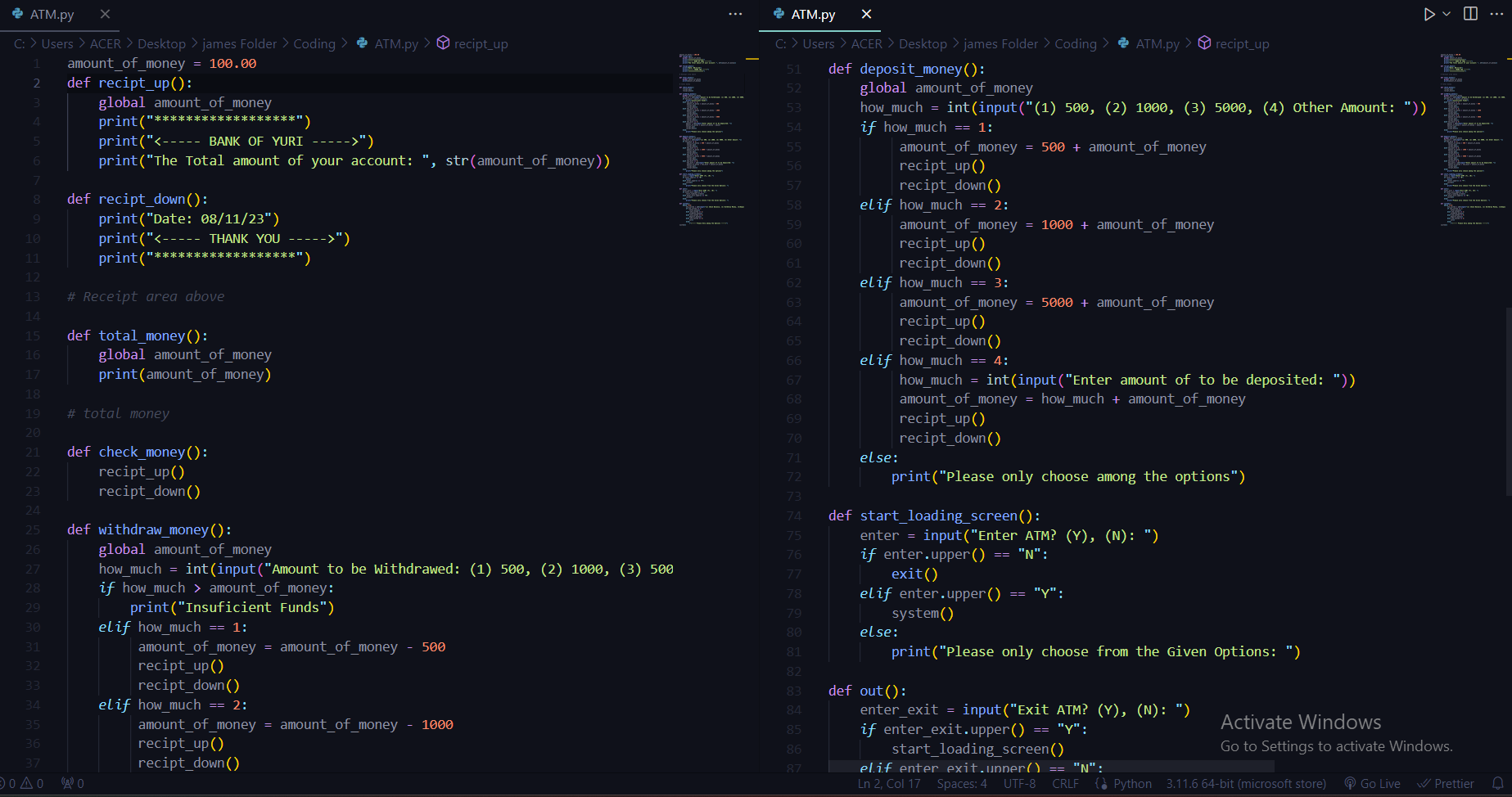
Task: Click recipt_up cube symbol icon, right breadcrumb
Action: (x=1204, y=43)
